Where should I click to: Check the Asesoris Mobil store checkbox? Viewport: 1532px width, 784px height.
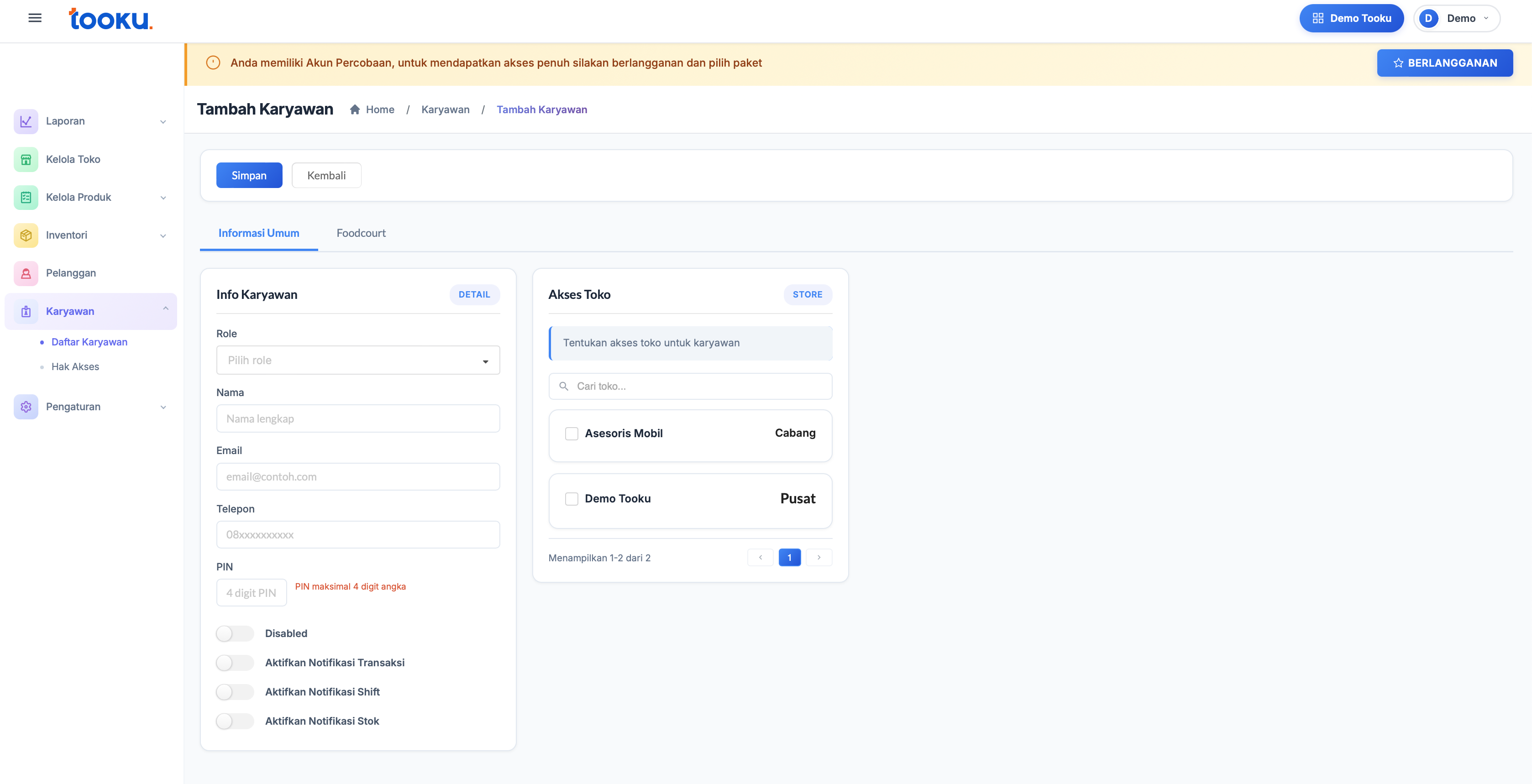[572, 434]
